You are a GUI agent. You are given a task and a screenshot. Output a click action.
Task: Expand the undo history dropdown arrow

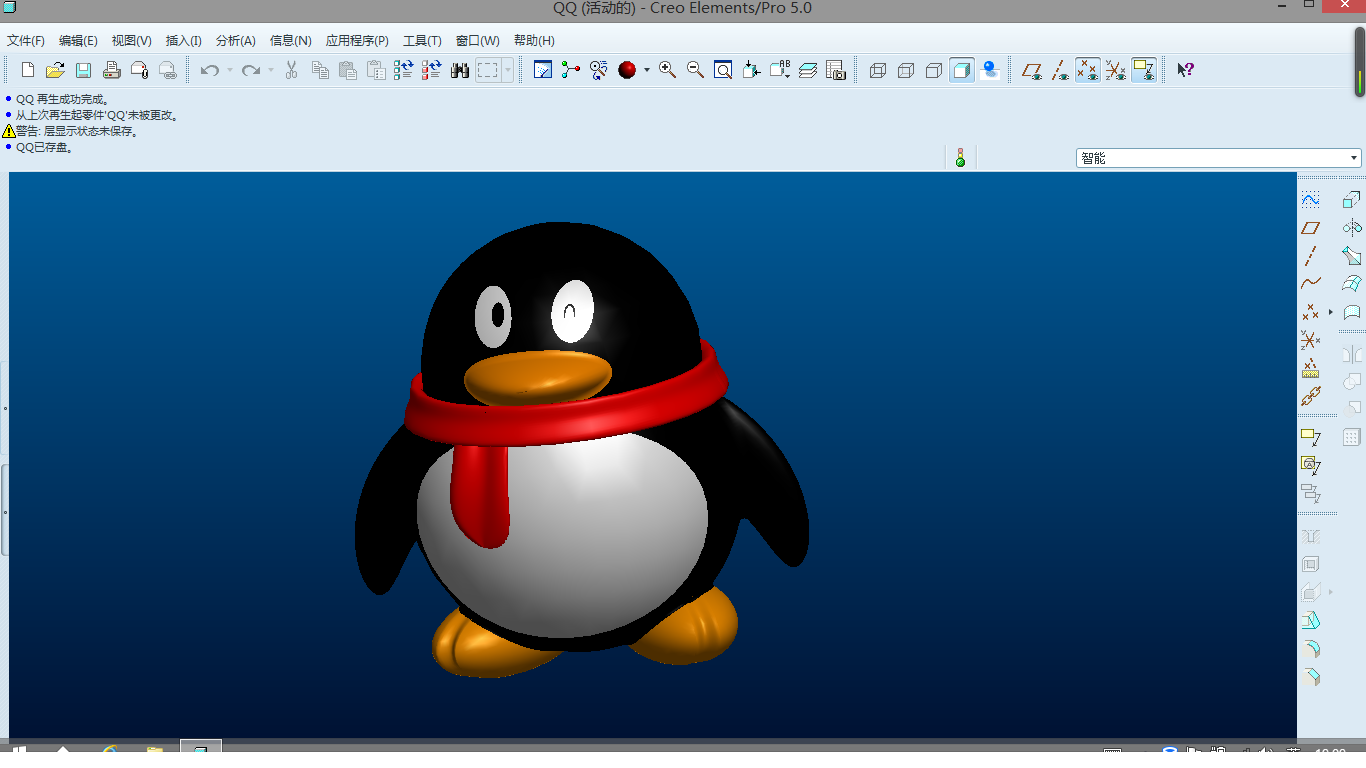point(229,70)
